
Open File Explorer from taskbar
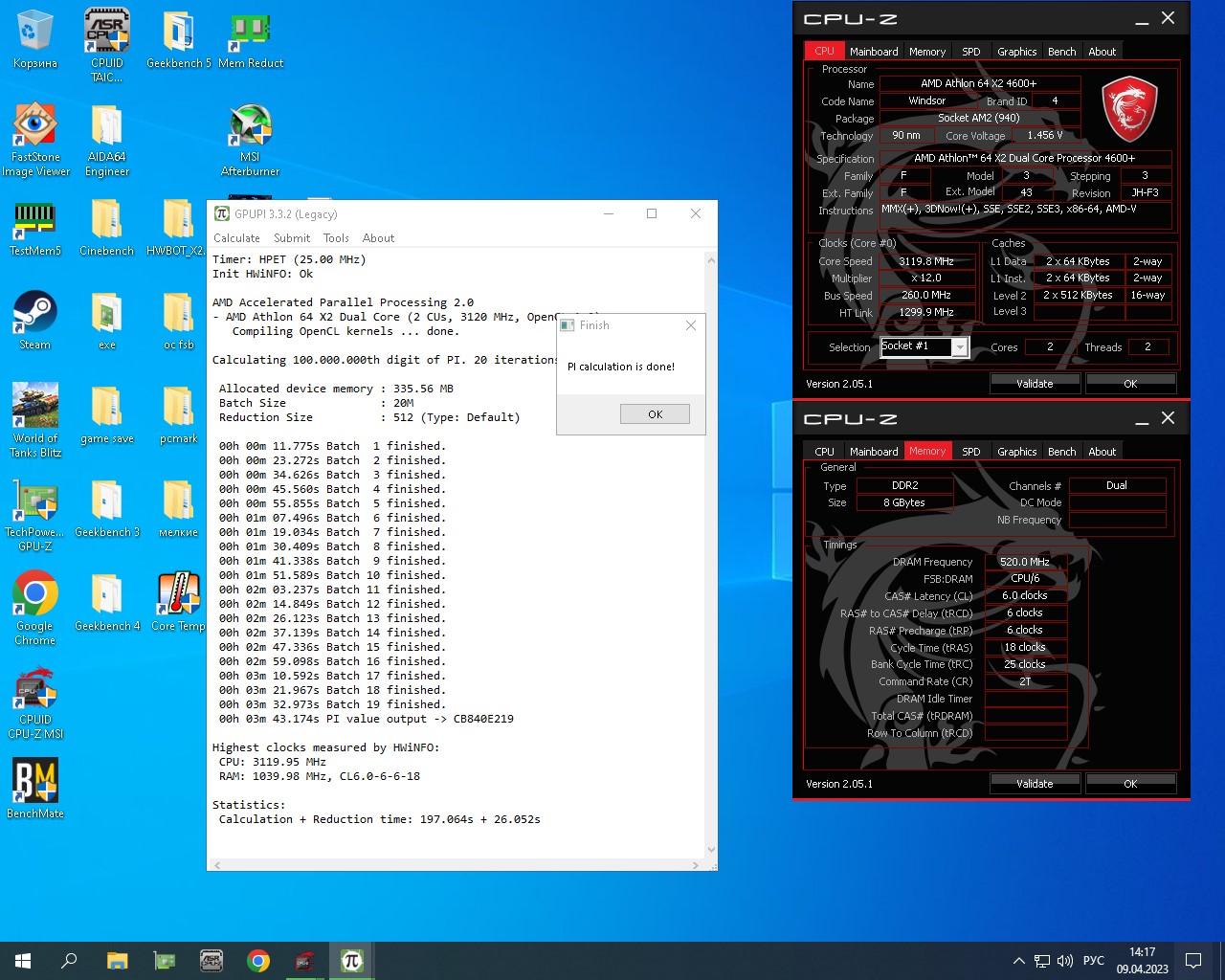[117, 961]
